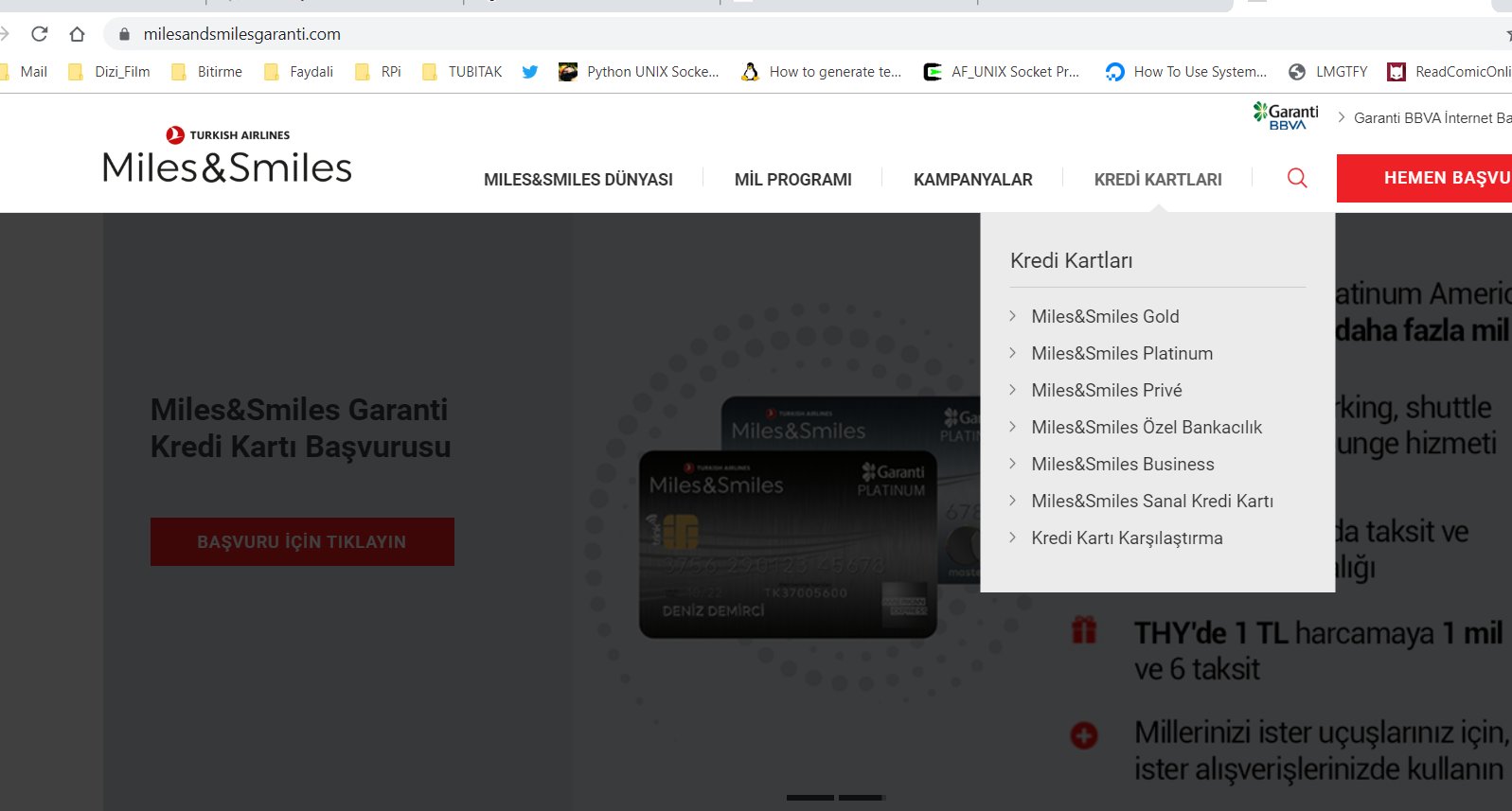Open MİL PROGRAMI menu
The width and height of the screenshot is (1512, 811).
(x=793, y=180)
